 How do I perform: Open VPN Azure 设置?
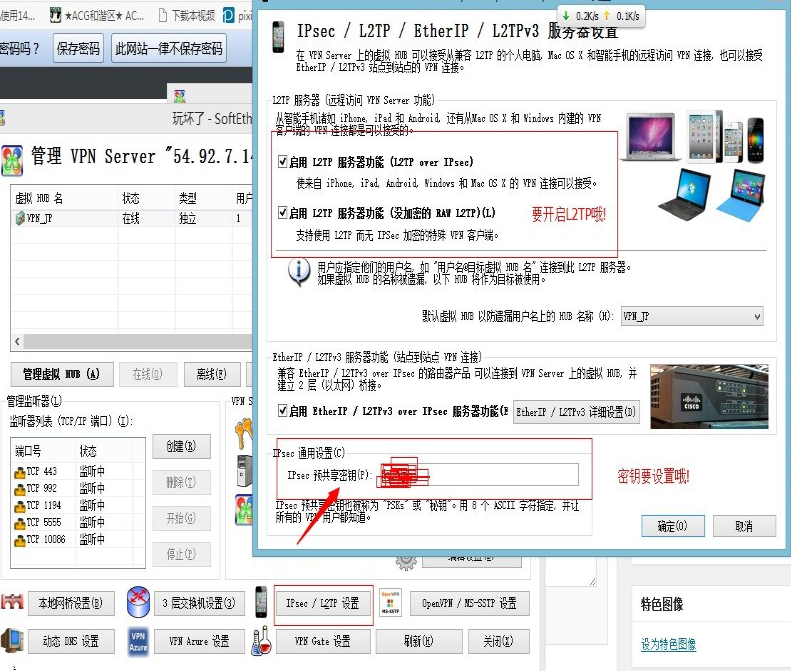(x=199, y=641)
